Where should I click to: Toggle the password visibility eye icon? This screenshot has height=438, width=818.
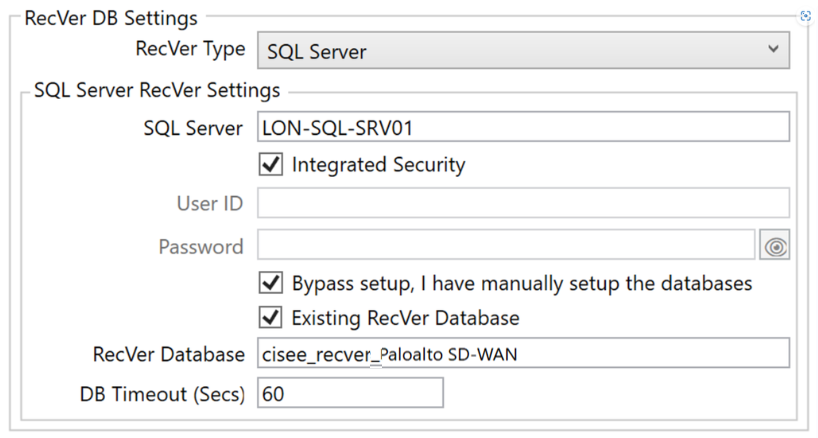pyautogui.click(x=775, y=245)
